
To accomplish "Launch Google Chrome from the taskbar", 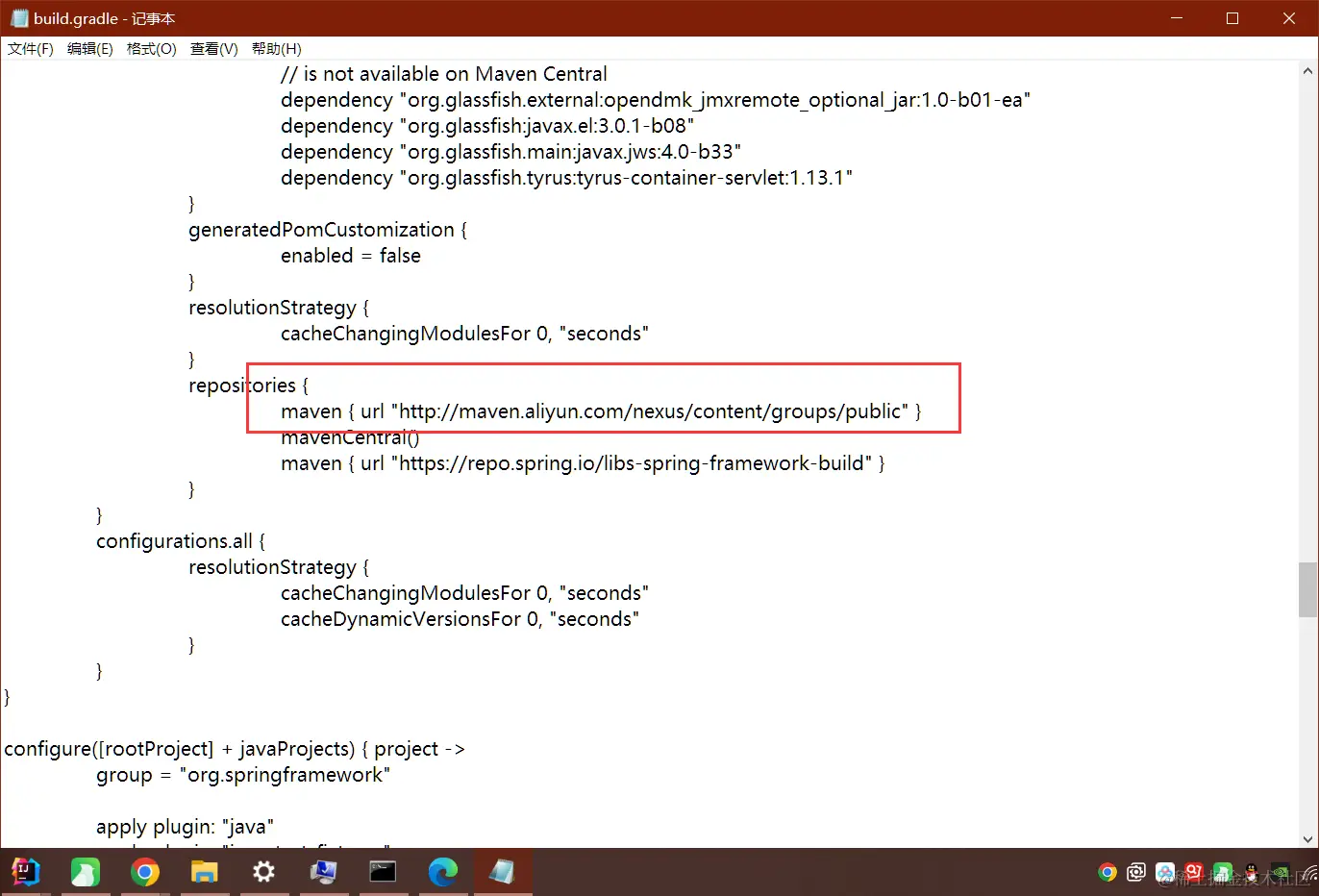I will (x=145, y=872).
